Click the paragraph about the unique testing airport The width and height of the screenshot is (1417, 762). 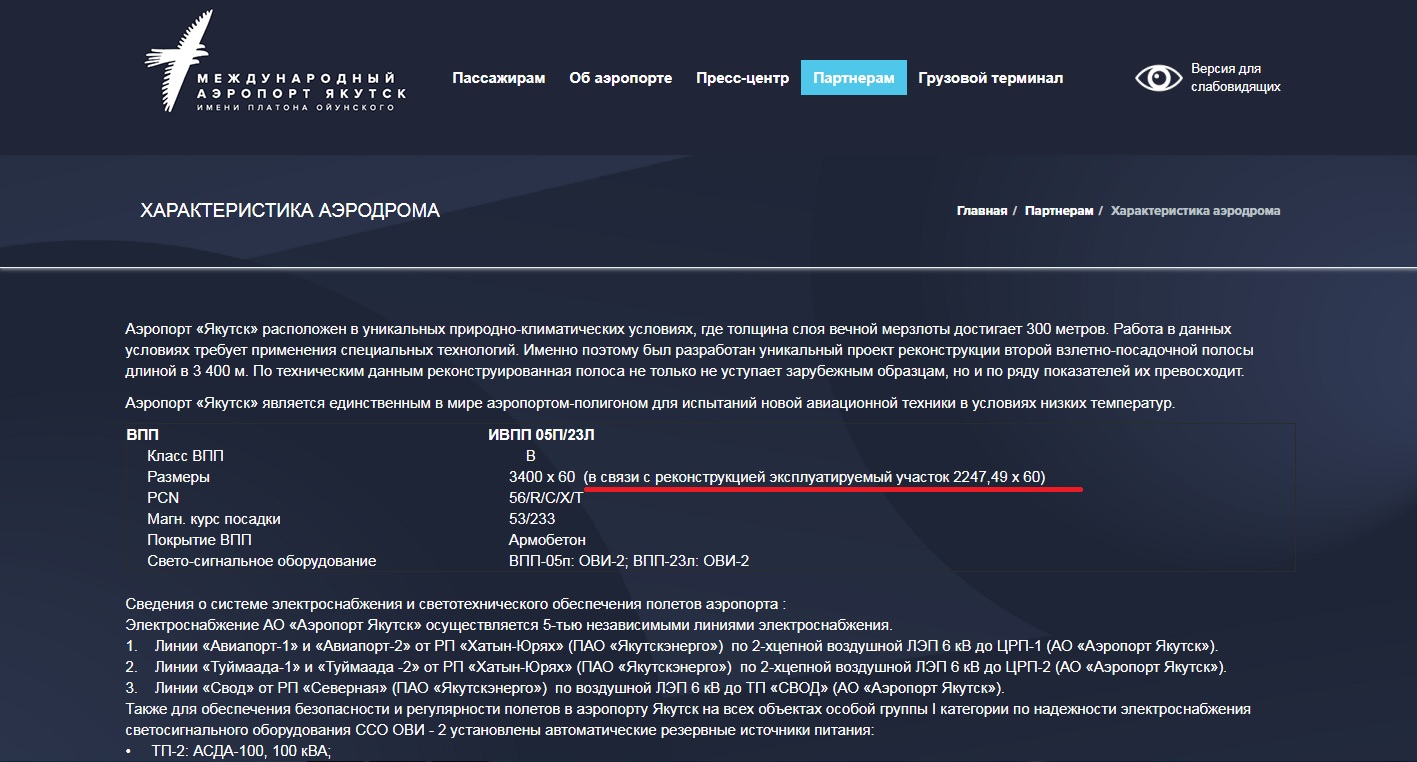coord(649,403)
